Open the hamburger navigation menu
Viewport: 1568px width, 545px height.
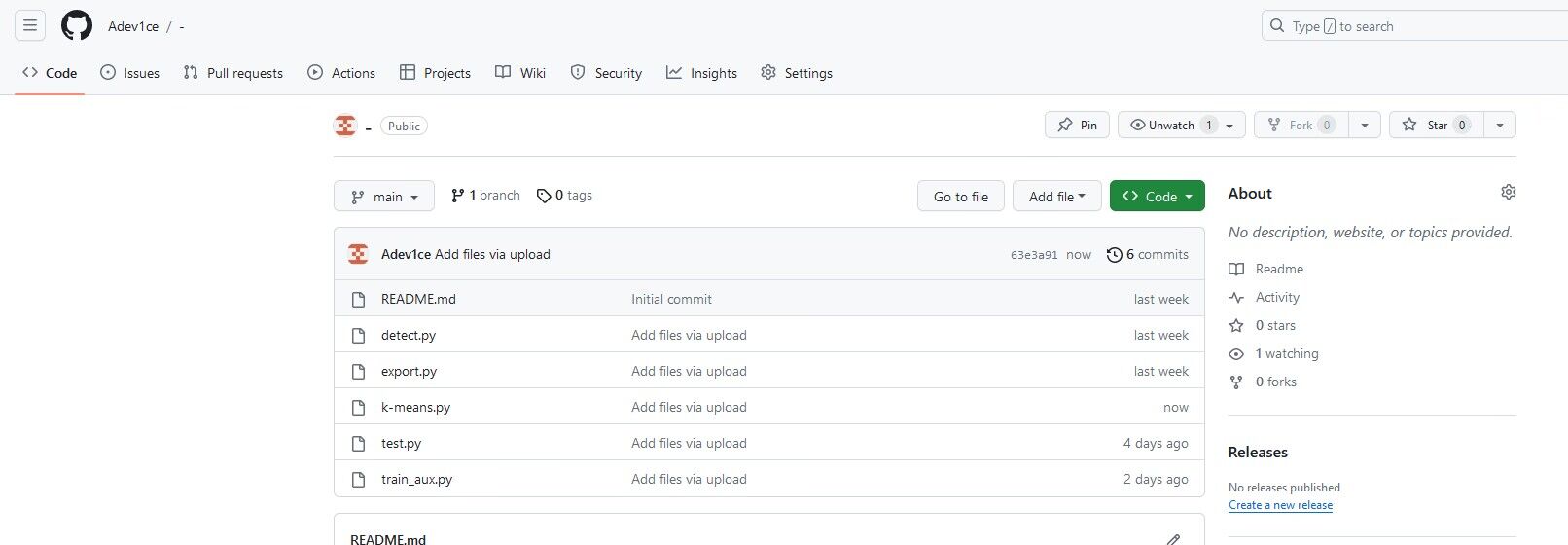click(30, 25)
